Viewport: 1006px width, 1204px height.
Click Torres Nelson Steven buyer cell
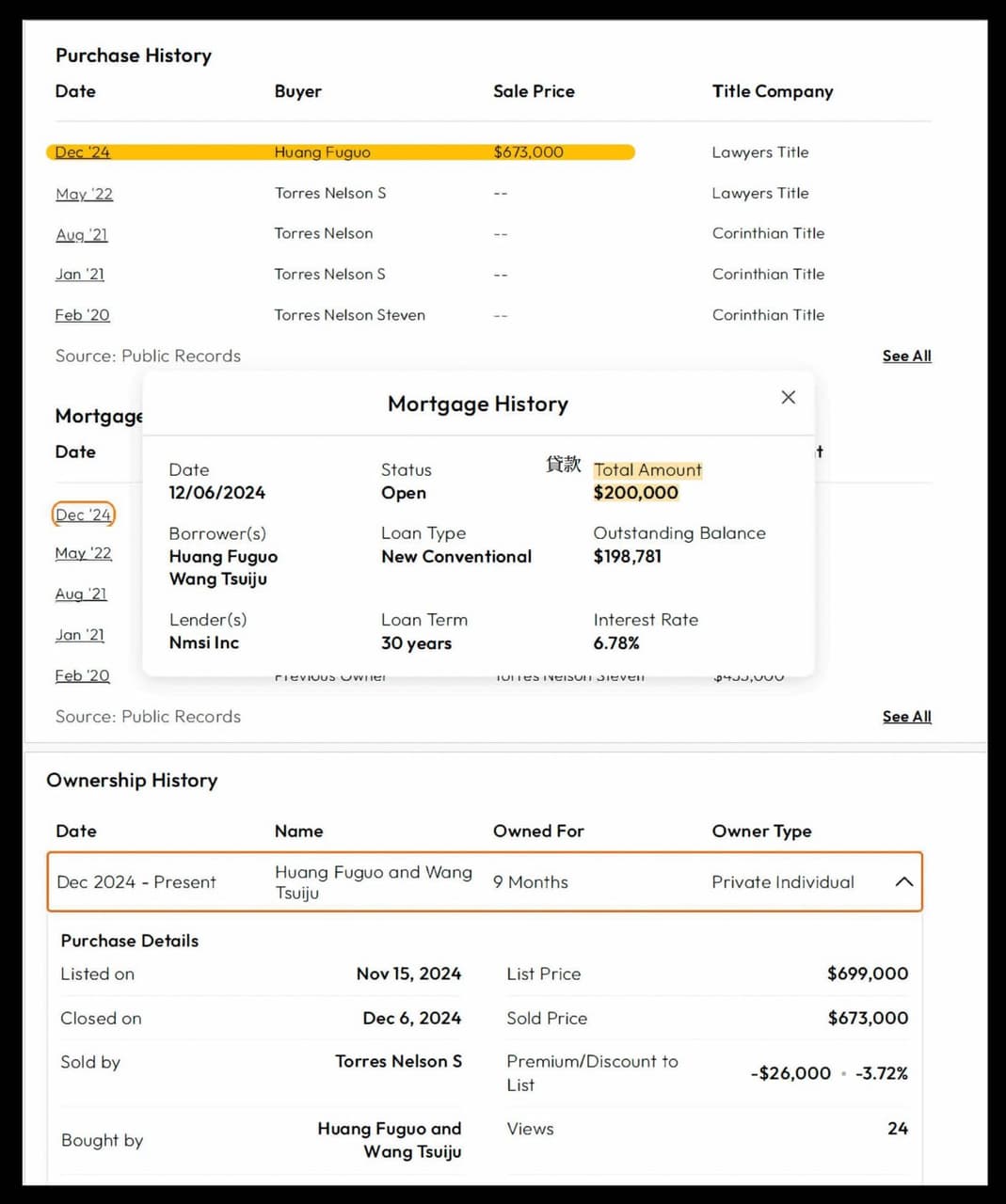349,315
